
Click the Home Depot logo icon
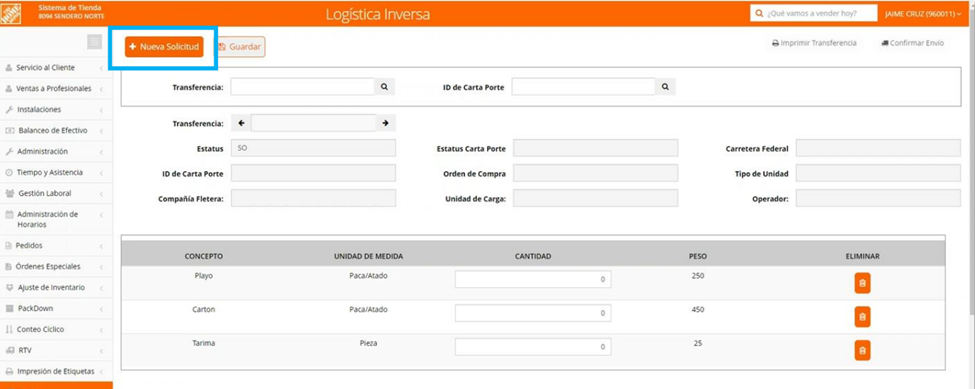click(x=12, y=14)
